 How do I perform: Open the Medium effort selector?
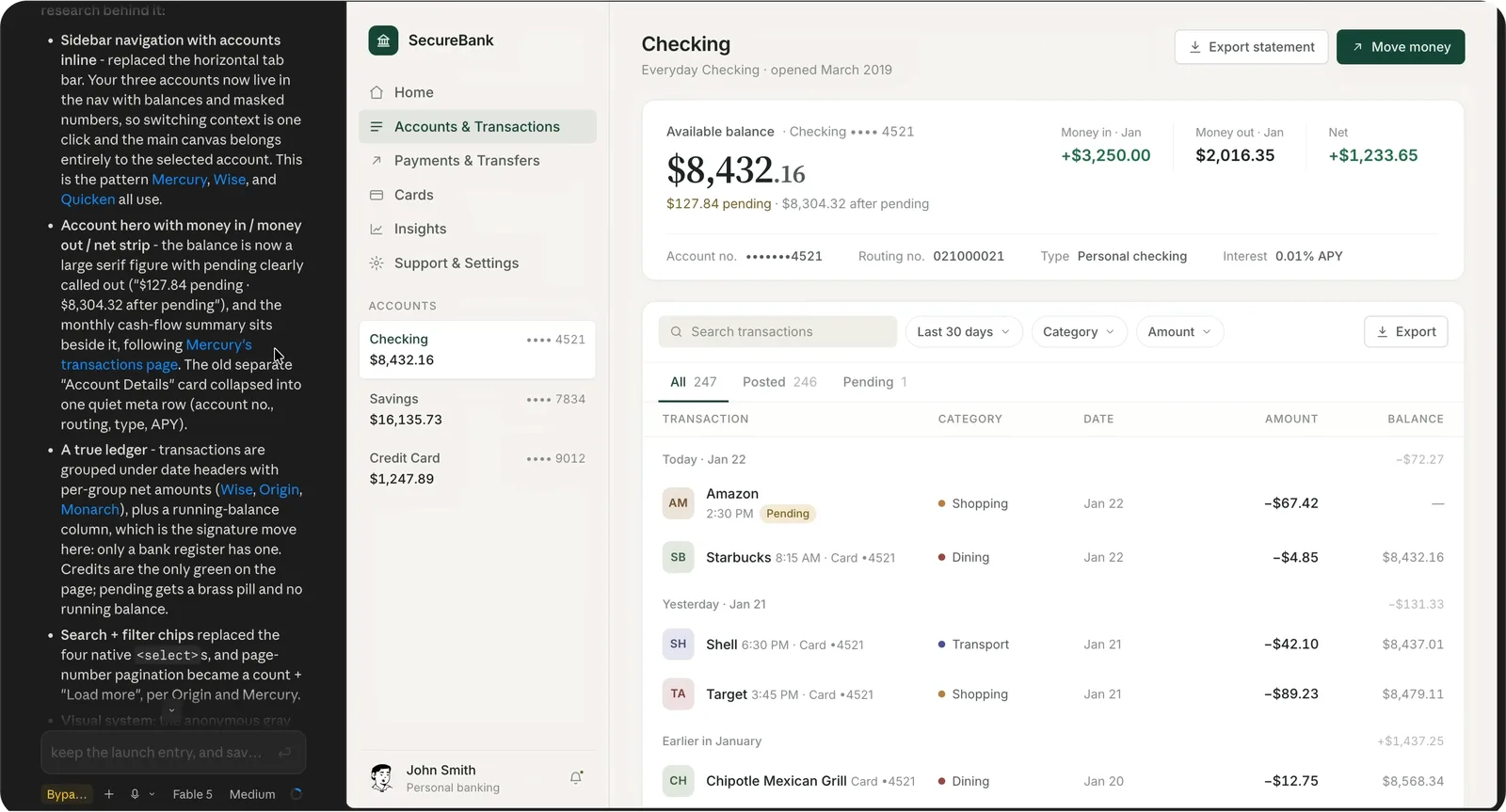click(x=252, y=794)
